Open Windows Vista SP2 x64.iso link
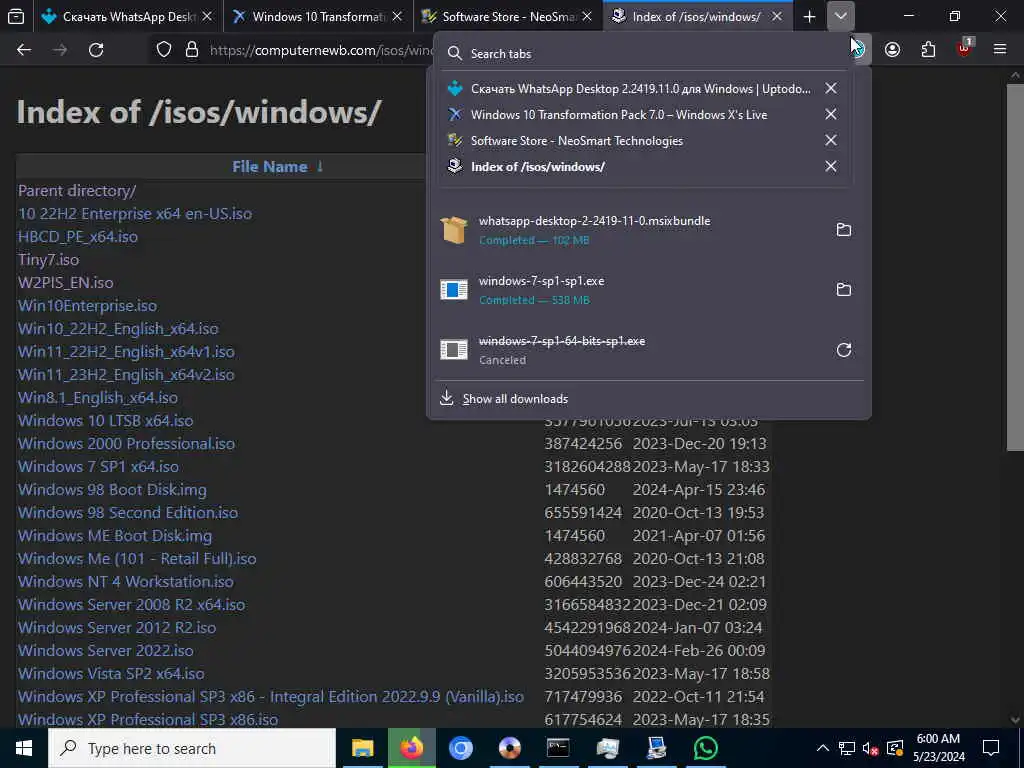This screenshot has height=768, width=1024. tap(111, 673)
